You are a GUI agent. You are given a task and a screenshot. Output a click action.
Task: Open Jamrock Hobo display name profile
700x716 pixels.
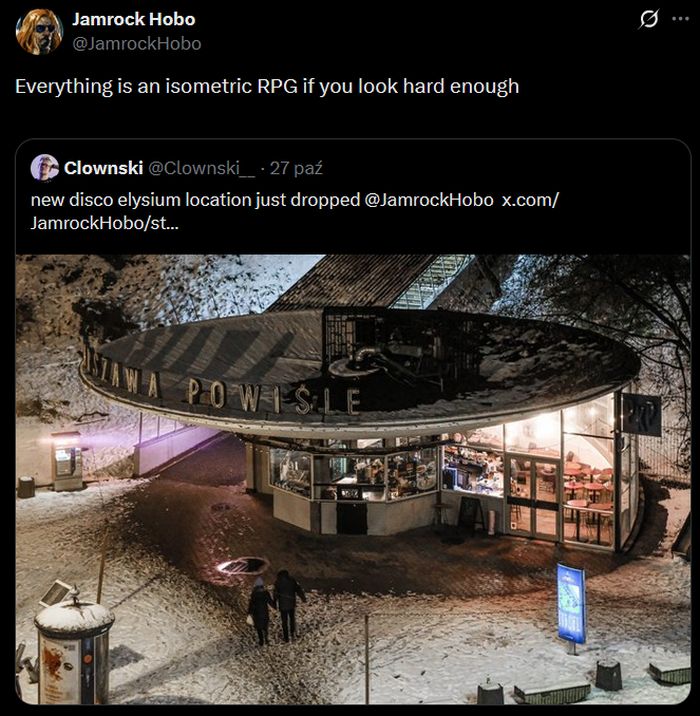pos(133,19)
